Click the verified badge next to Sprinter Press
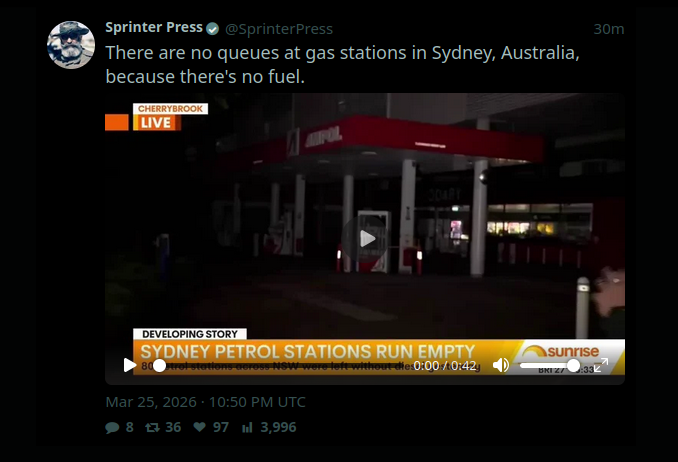 (x=212, y=29)
